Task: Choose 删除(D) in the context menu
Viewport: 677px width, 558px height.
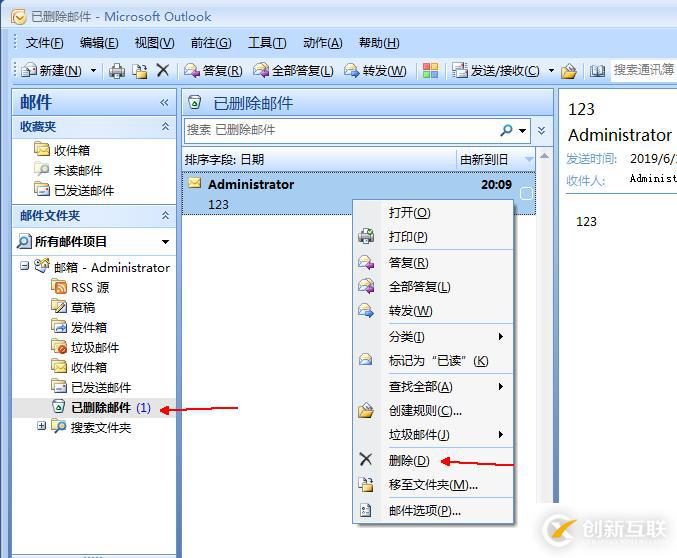Action: pos(433,460)
